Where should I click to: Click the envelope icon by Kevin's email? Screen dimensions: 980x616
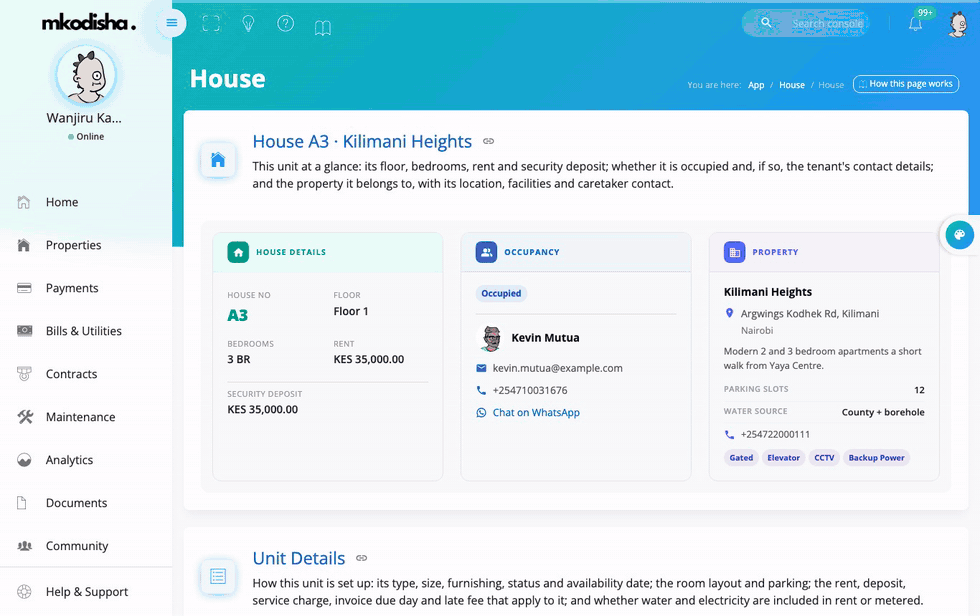tap(481, 368)
